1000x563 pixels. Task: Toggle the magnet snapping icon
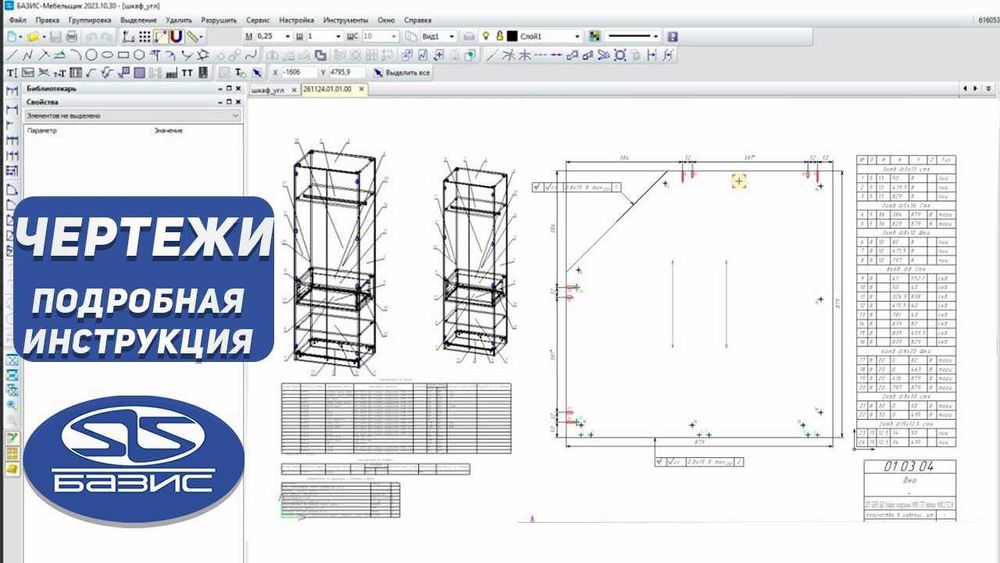(x=177, y=37)
